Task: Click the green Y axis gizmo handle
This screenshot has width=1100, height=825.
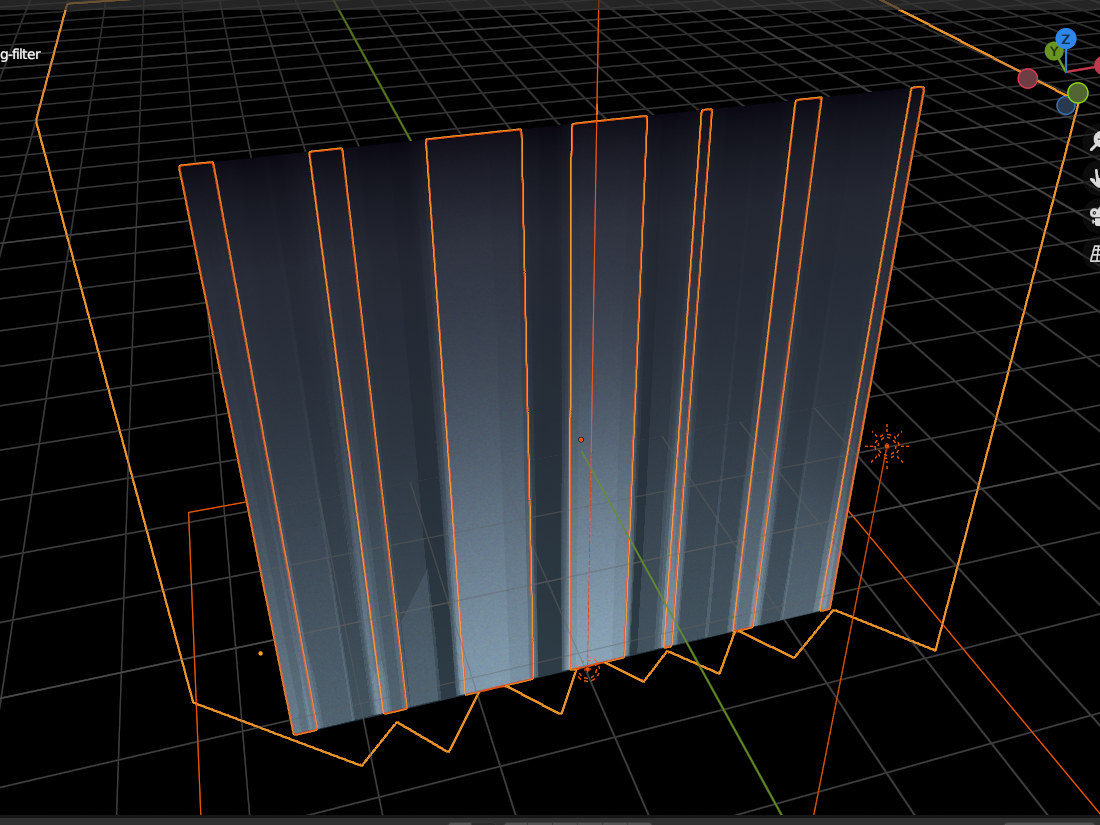Action: click(x=1053, y=51)
